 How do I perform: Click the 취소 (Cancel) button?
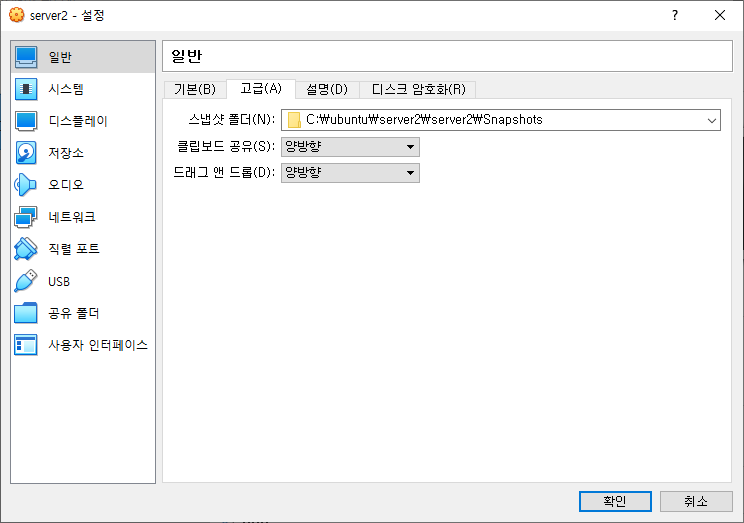pos(696,501)
